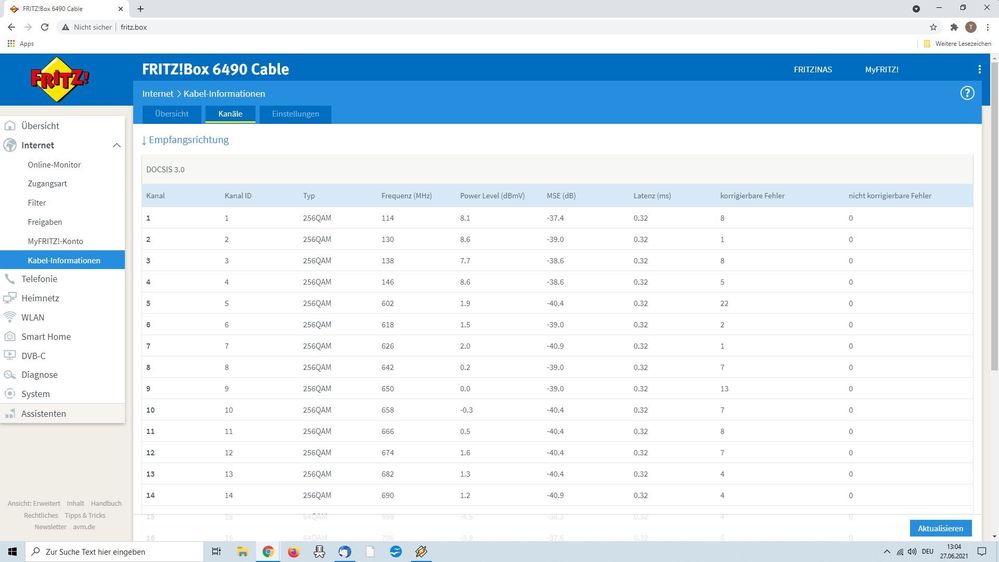Click the Heimnetz network icon
This screenshot has width=999, height=562.
tap(10, 298)
